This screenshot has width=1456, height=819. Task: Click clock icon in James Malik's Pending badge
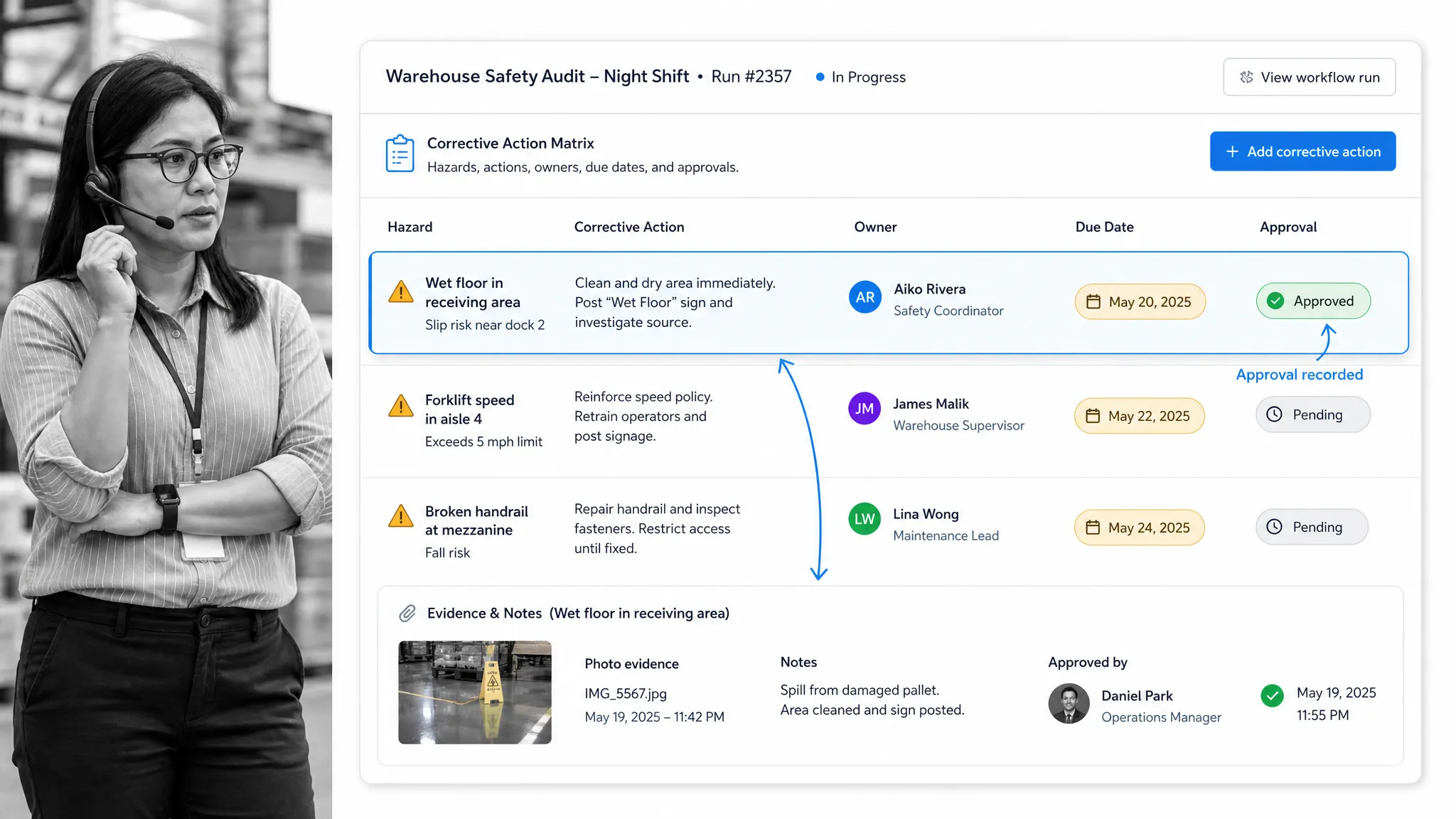[x=1274, y=414]
